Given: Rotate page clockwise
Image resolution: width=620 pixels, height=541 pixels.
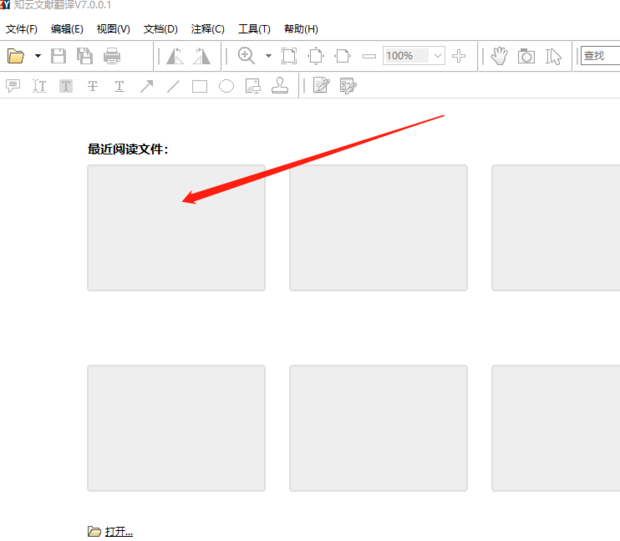Looking at the screenshot, I should point(202,56).
